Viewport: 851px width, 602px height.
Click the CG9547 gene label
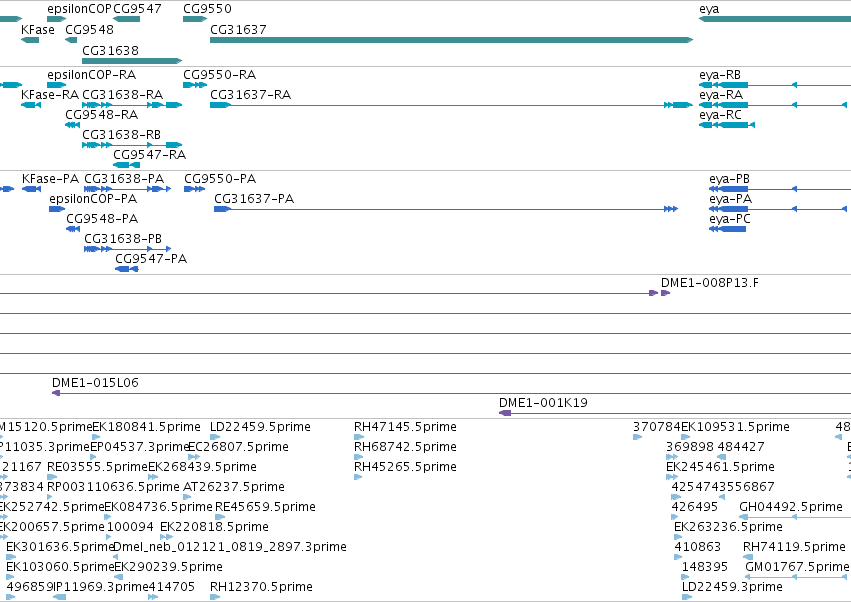[x=137, y=9]
